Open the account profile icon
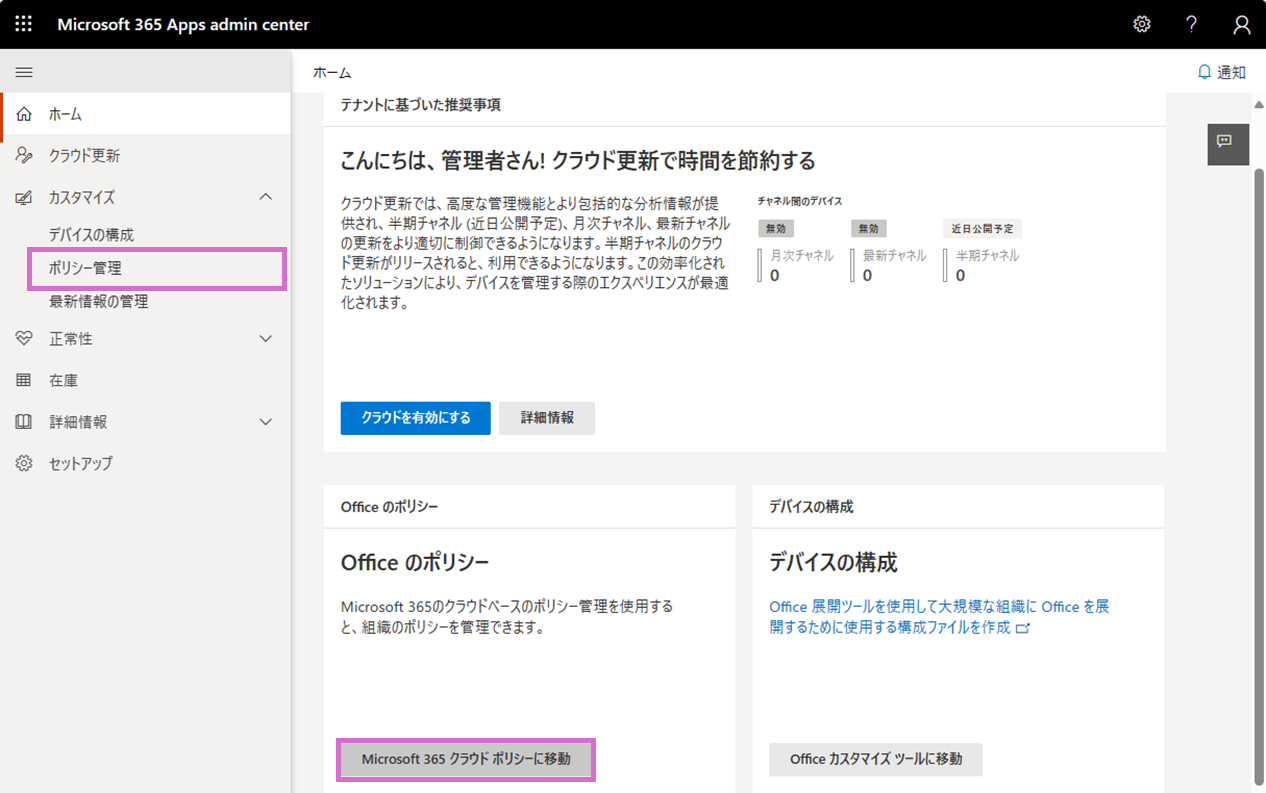 coord(1242,24)
